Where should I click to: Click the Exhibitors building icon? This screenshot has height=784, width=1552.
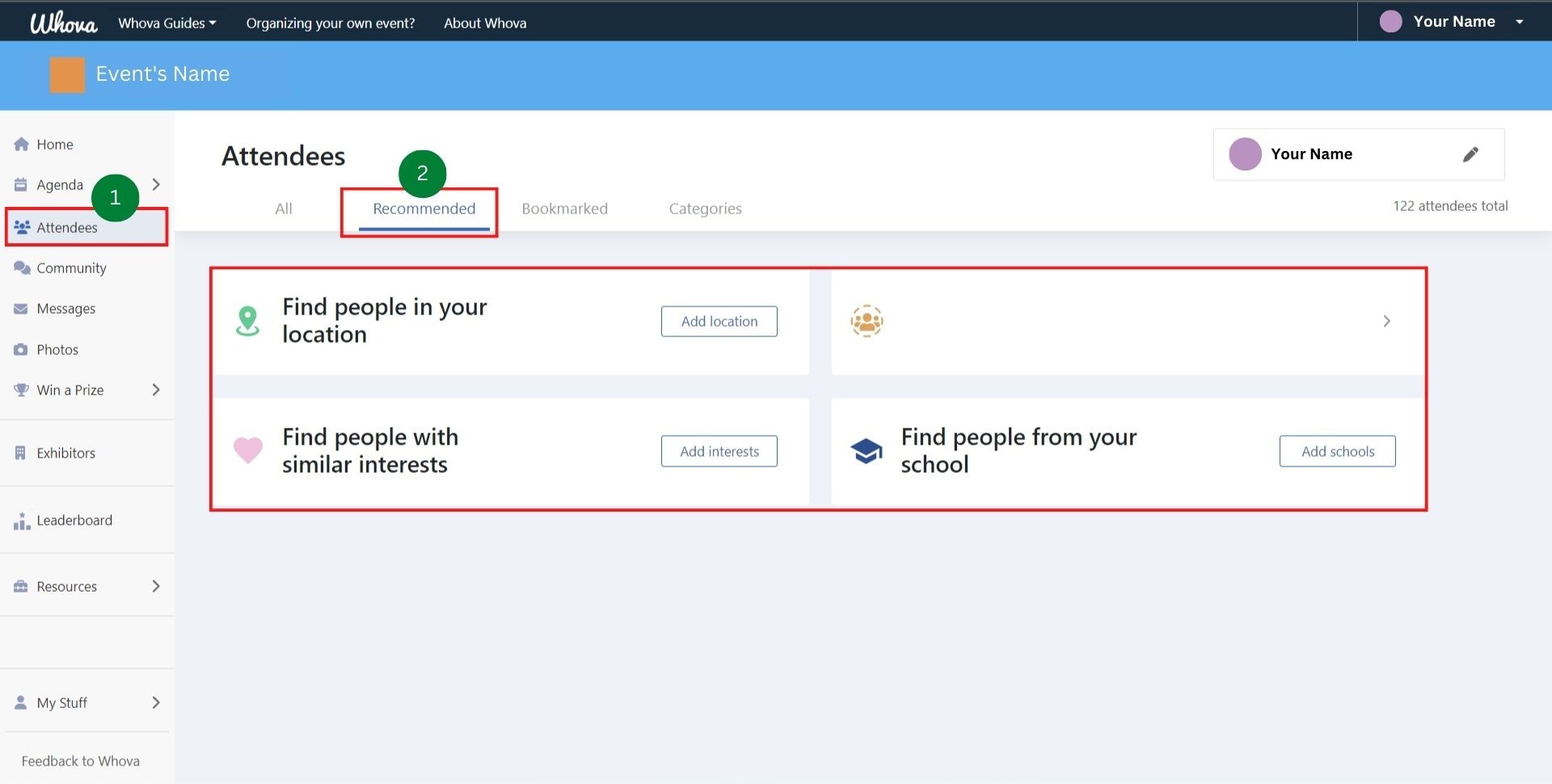coord(21,453)
